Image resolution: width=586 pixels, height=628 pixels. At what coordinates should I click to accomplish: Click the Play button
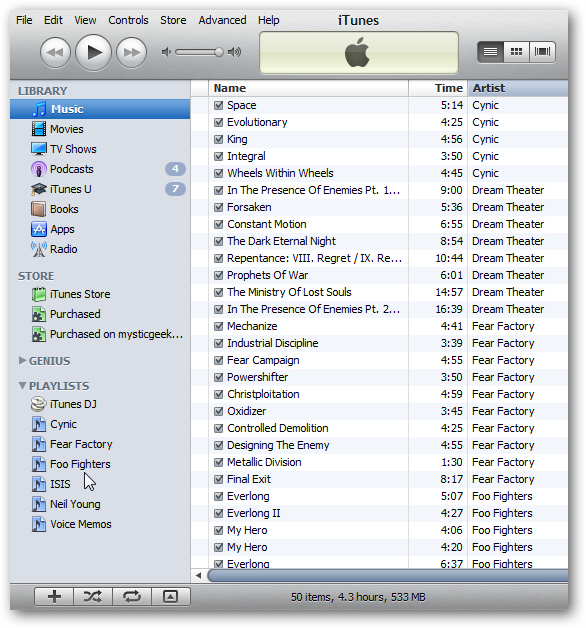click(x=93, y=52)
